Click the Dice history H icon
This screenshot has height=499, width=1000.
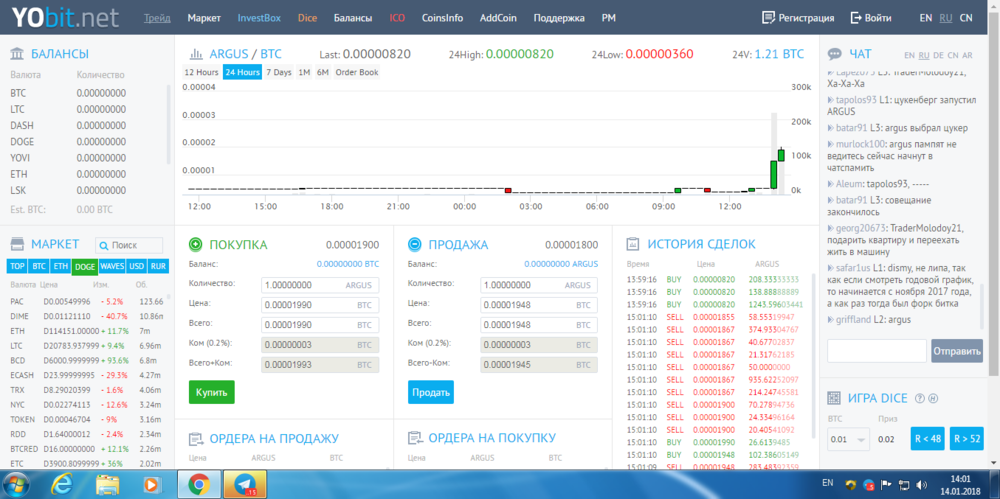point(932,398)
